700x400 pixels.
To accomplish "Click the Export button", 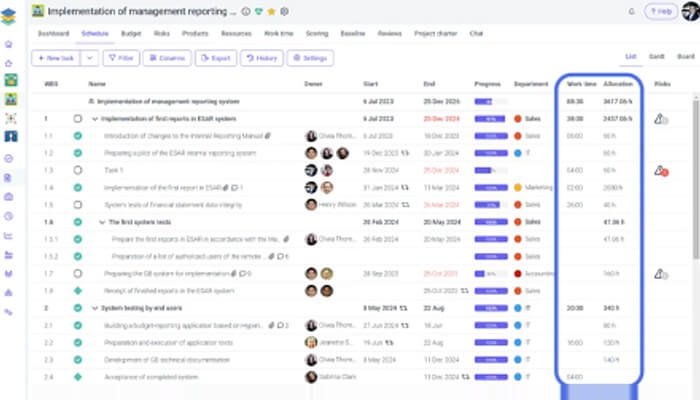I will (216, 58).
